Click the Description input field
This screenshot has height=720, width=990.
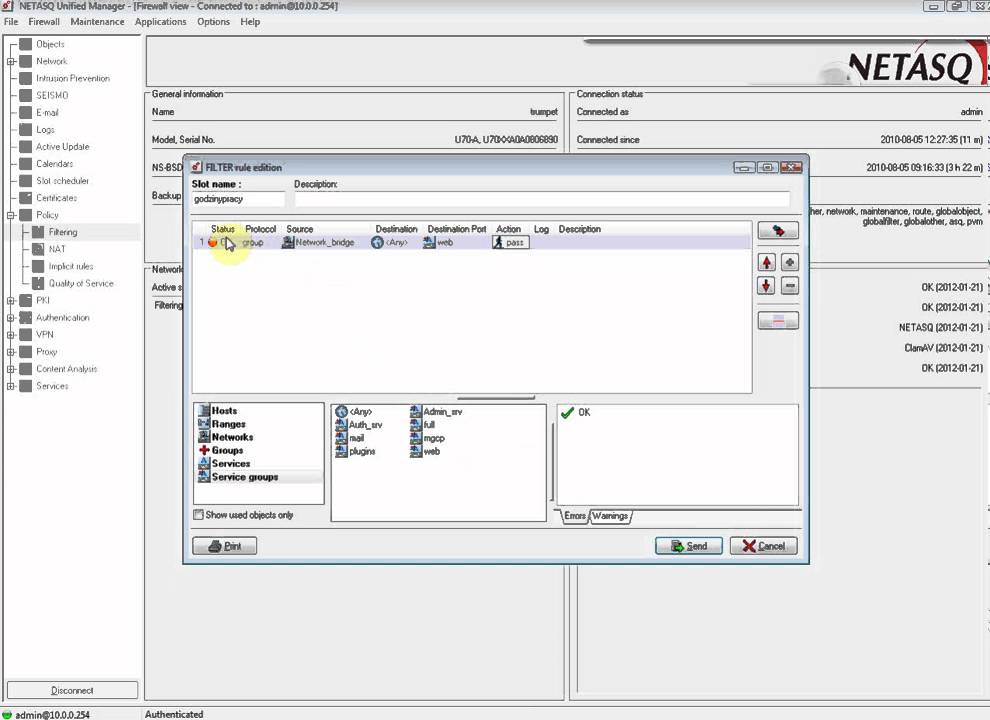(542, 199)
